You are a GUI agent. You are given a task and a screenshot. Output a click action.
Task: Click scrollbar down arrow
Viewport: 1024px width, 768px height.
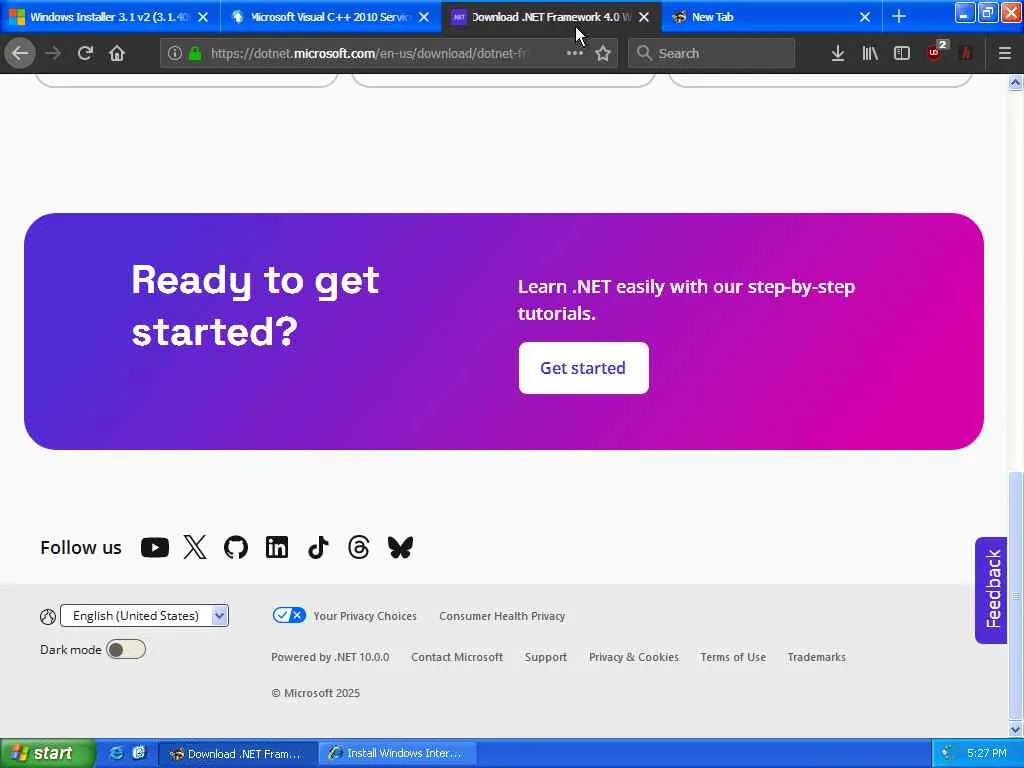tap(1015, 729)
